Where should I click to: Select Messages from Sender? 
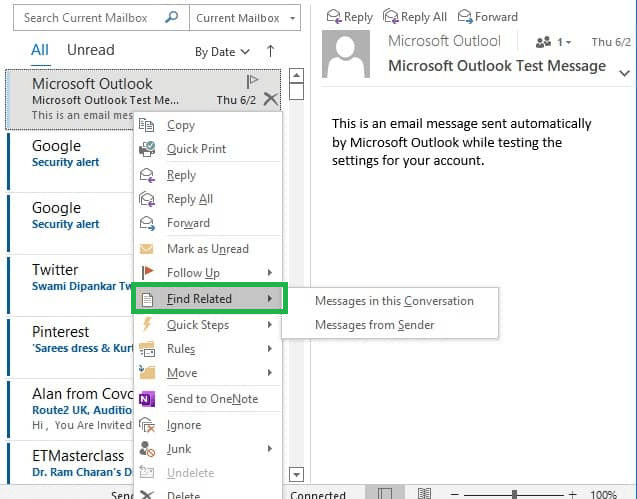pos(390,325)
